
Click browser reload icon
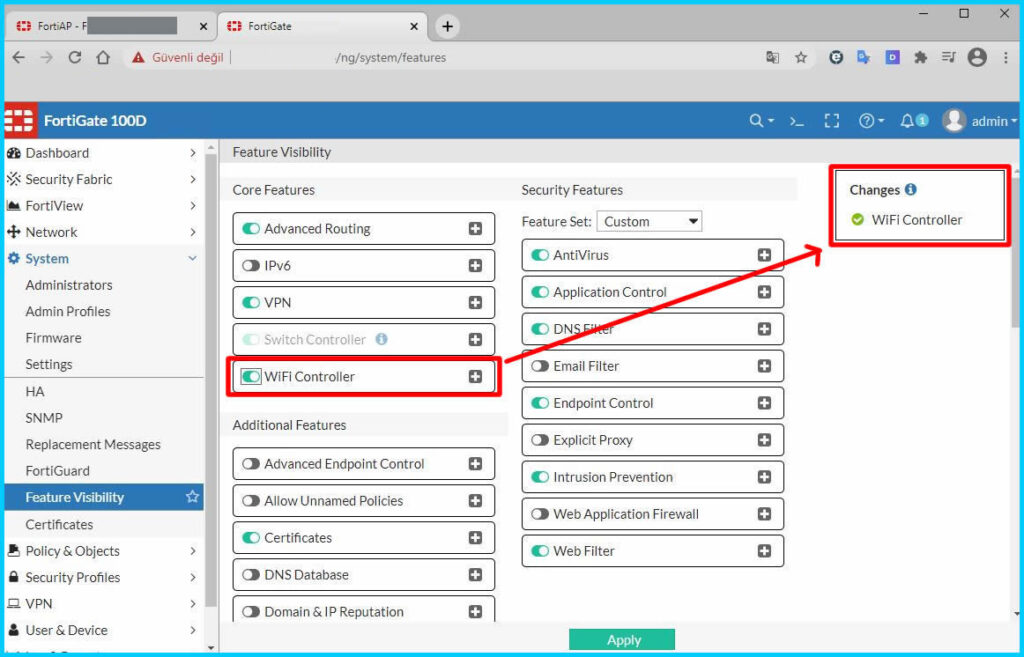75,57
